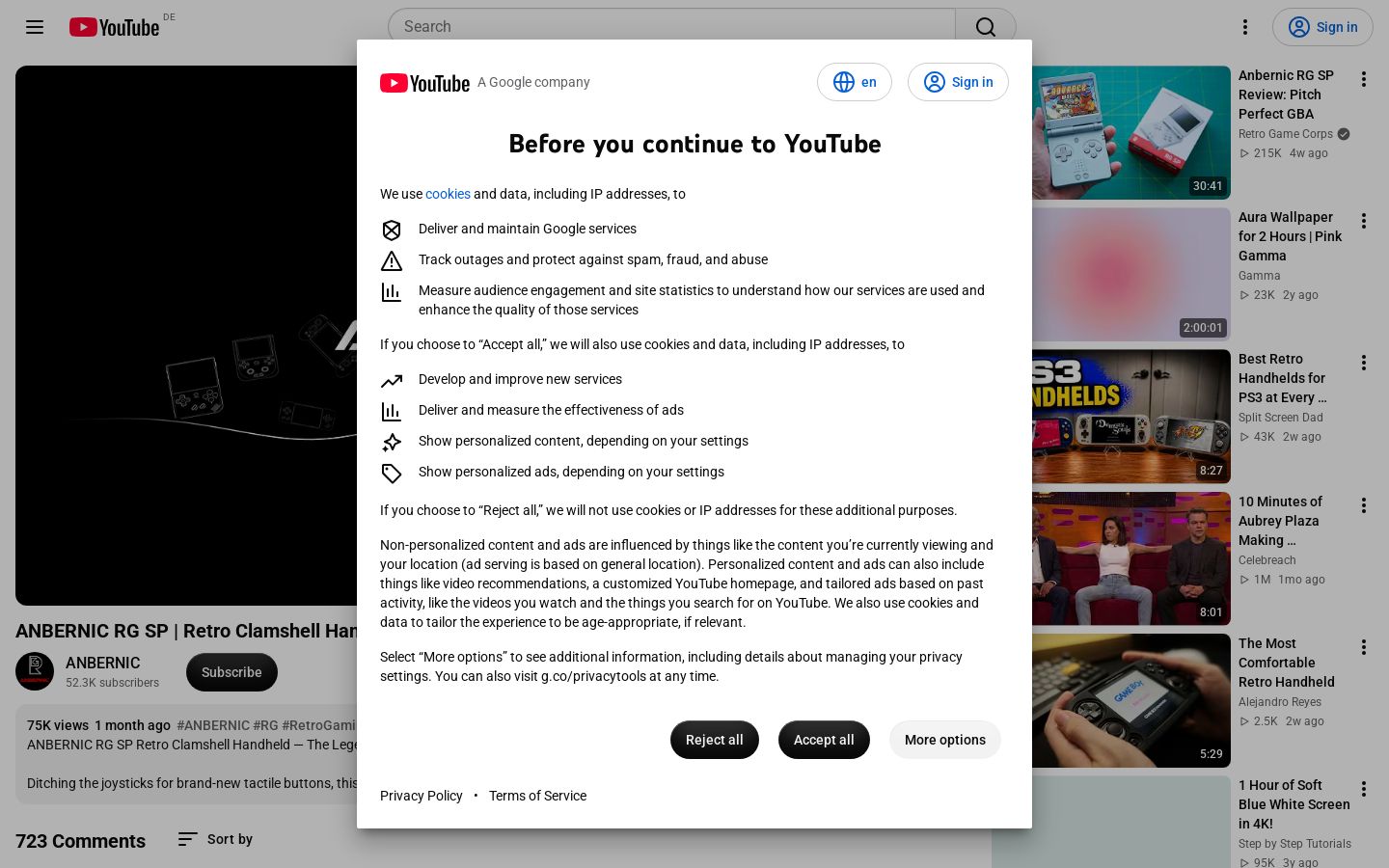The image size is (1389, 868).
Task: Click the '75K views' text in description
Action: coord(58,725)
